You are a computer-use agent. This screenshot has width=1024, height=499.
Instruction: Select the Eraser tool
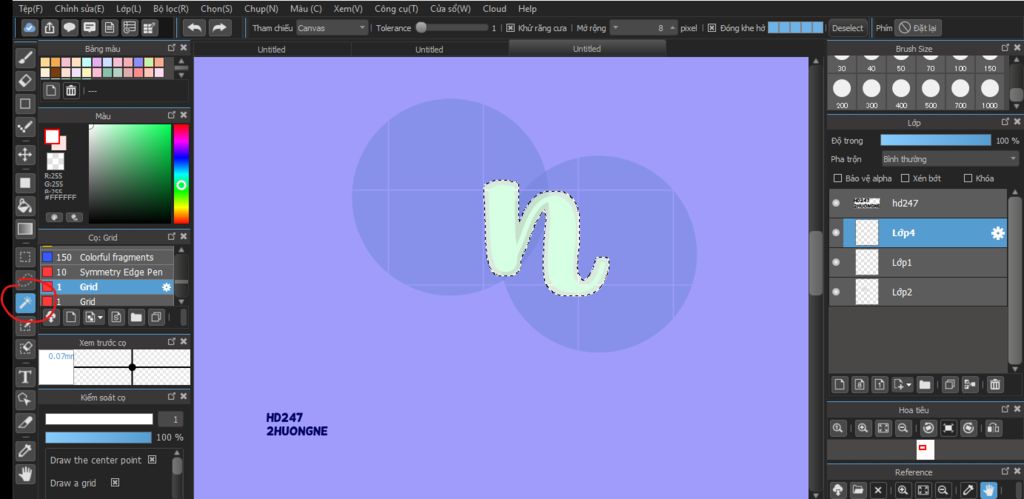[25, 80]
